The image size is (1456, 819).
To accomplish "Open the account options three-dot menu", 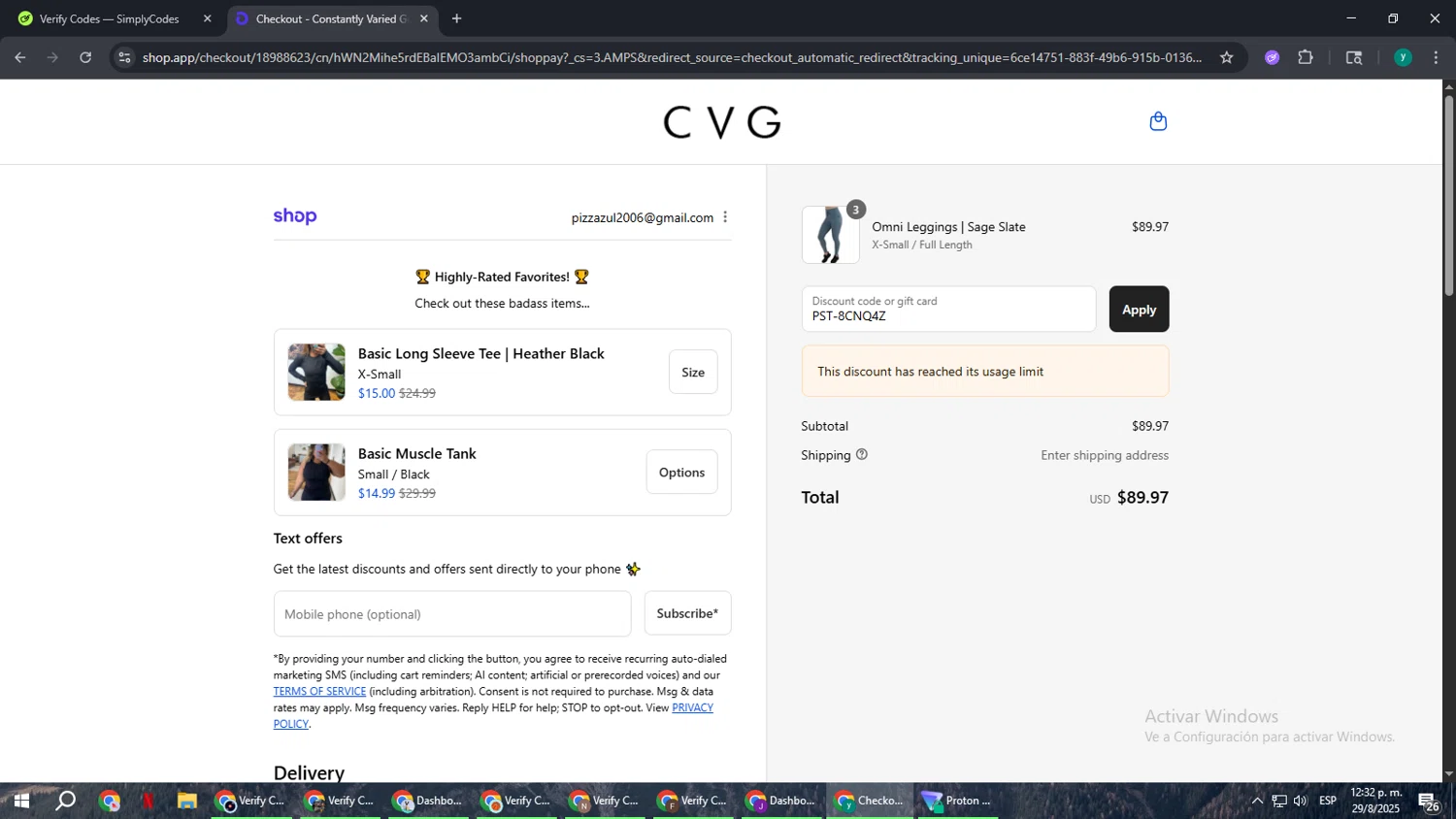I will pos(725,217).
